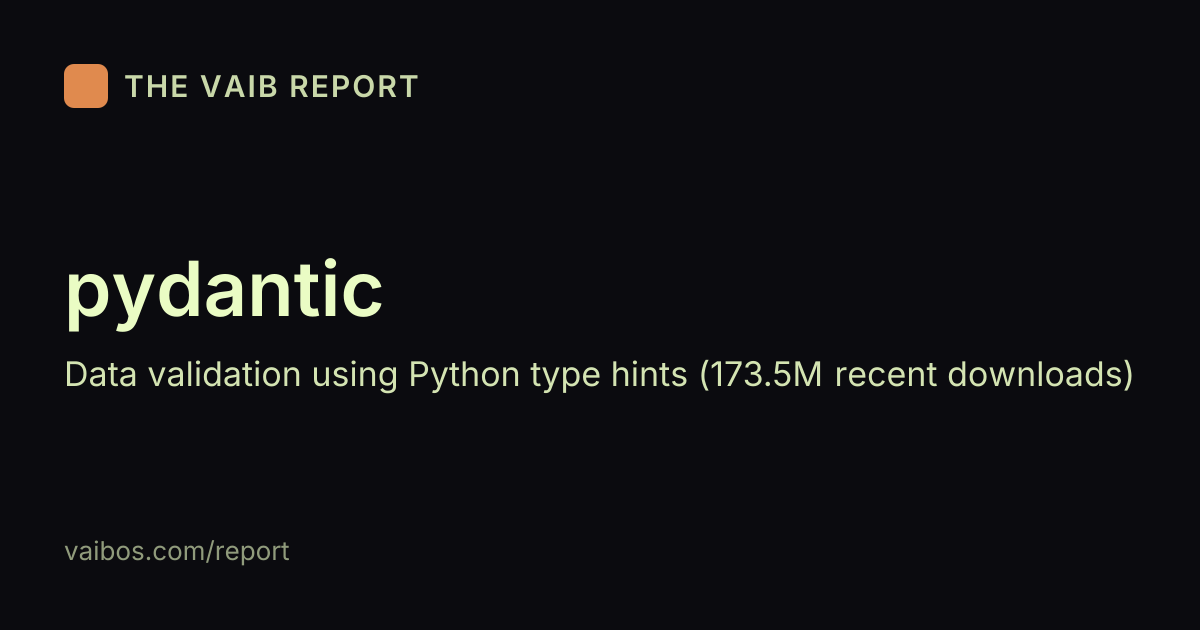Image resolution: width=1200 pixels, height=630 pixels.
Task: Click the "vaibos.com" domain portion of the URL
Action: tap(135, 551)
